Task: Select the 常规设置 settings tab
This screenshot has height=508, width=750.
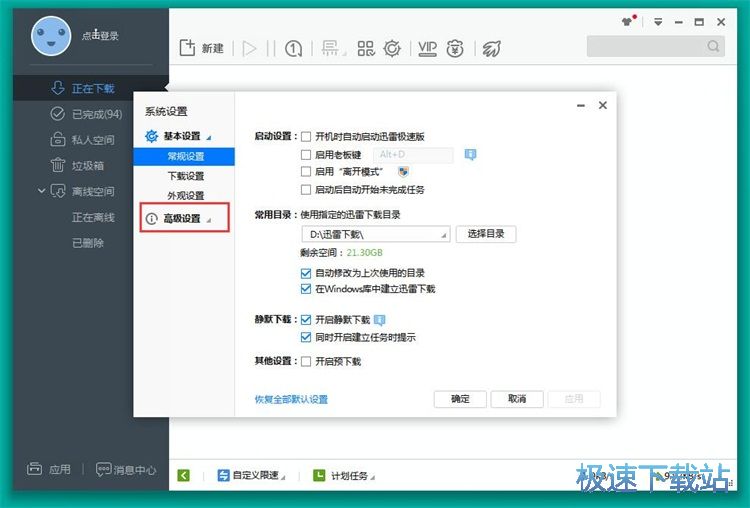Action: pos(184,156)
